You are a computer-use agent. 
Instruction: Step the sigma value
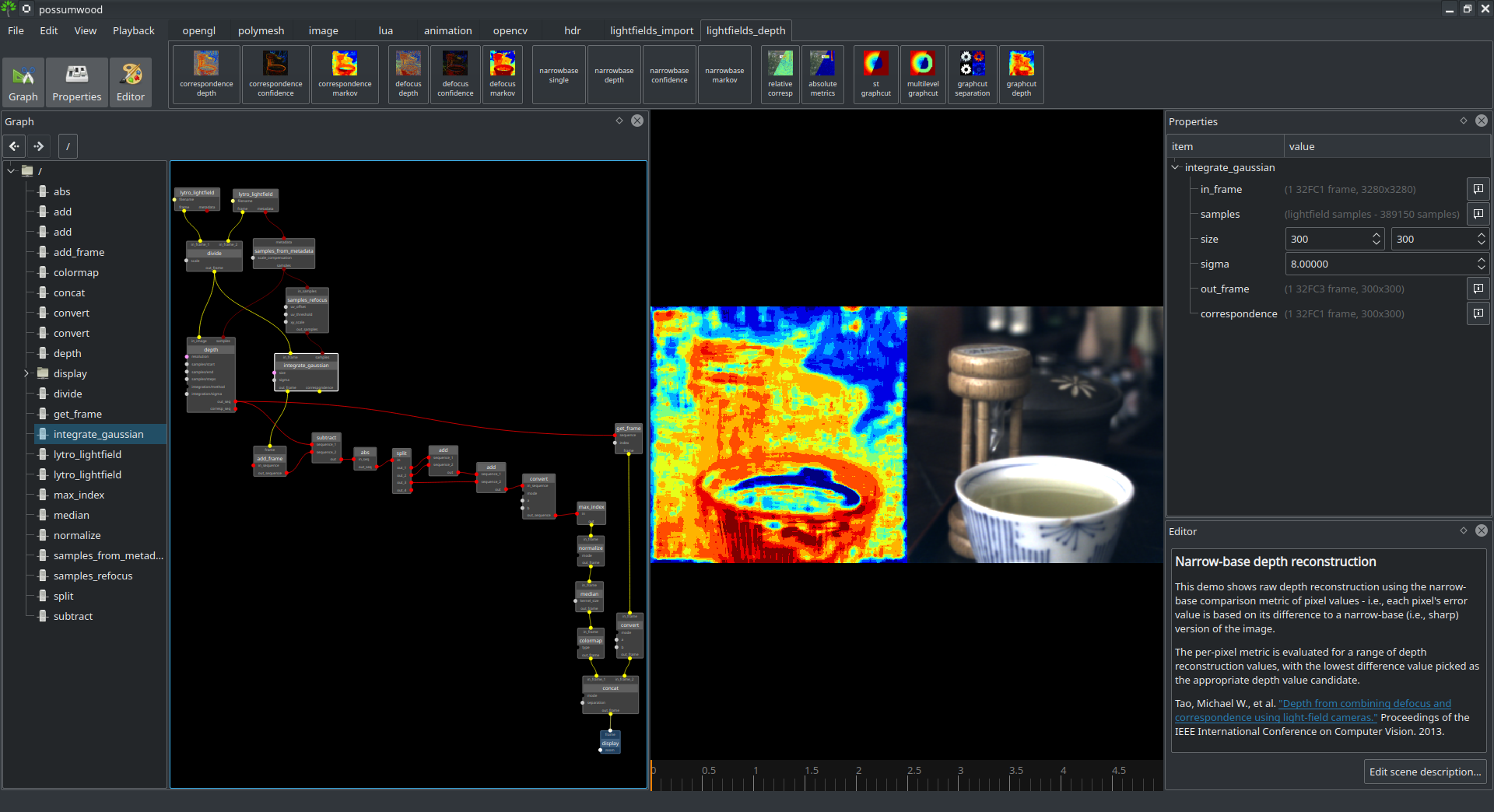click(x=1482, y=264)
